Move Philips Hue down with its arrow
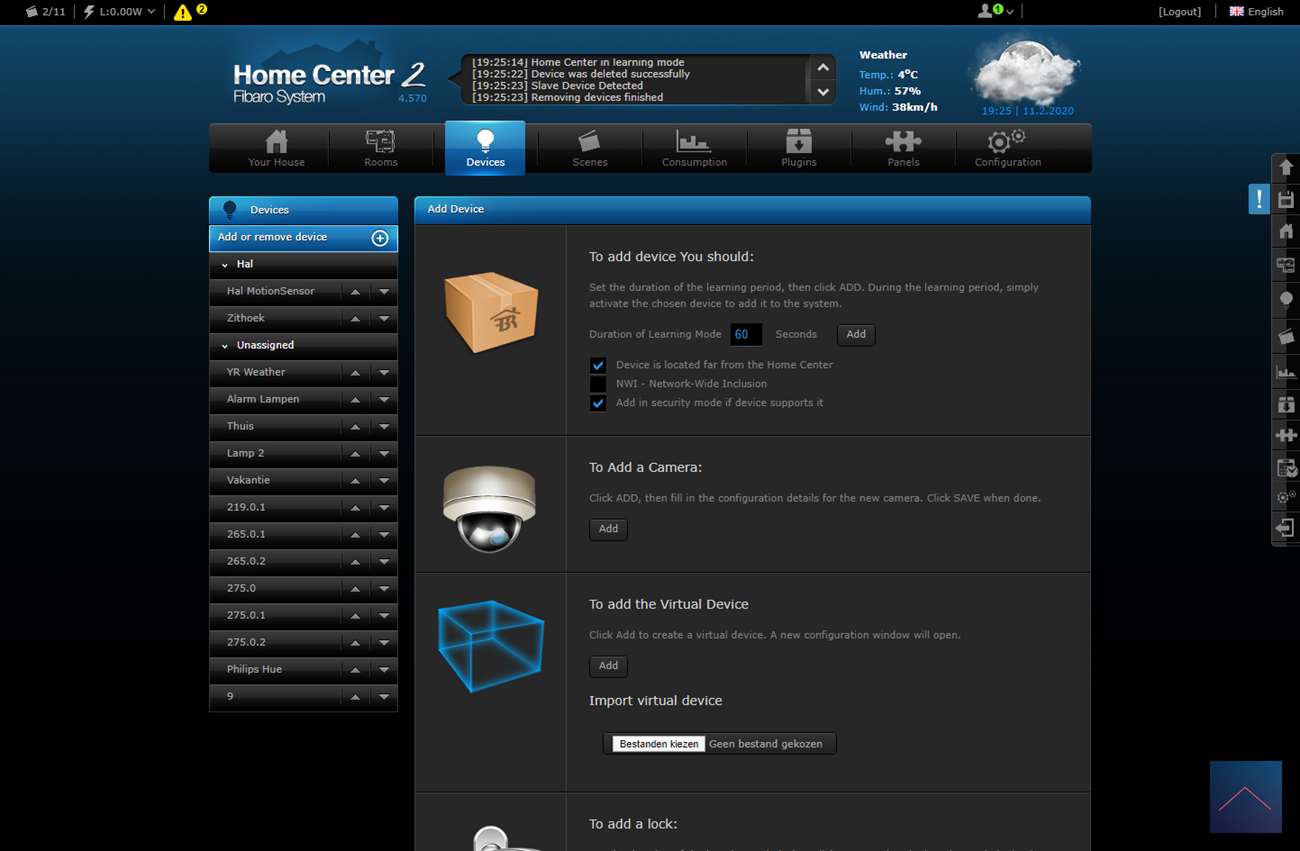 [x=384, y=670]
